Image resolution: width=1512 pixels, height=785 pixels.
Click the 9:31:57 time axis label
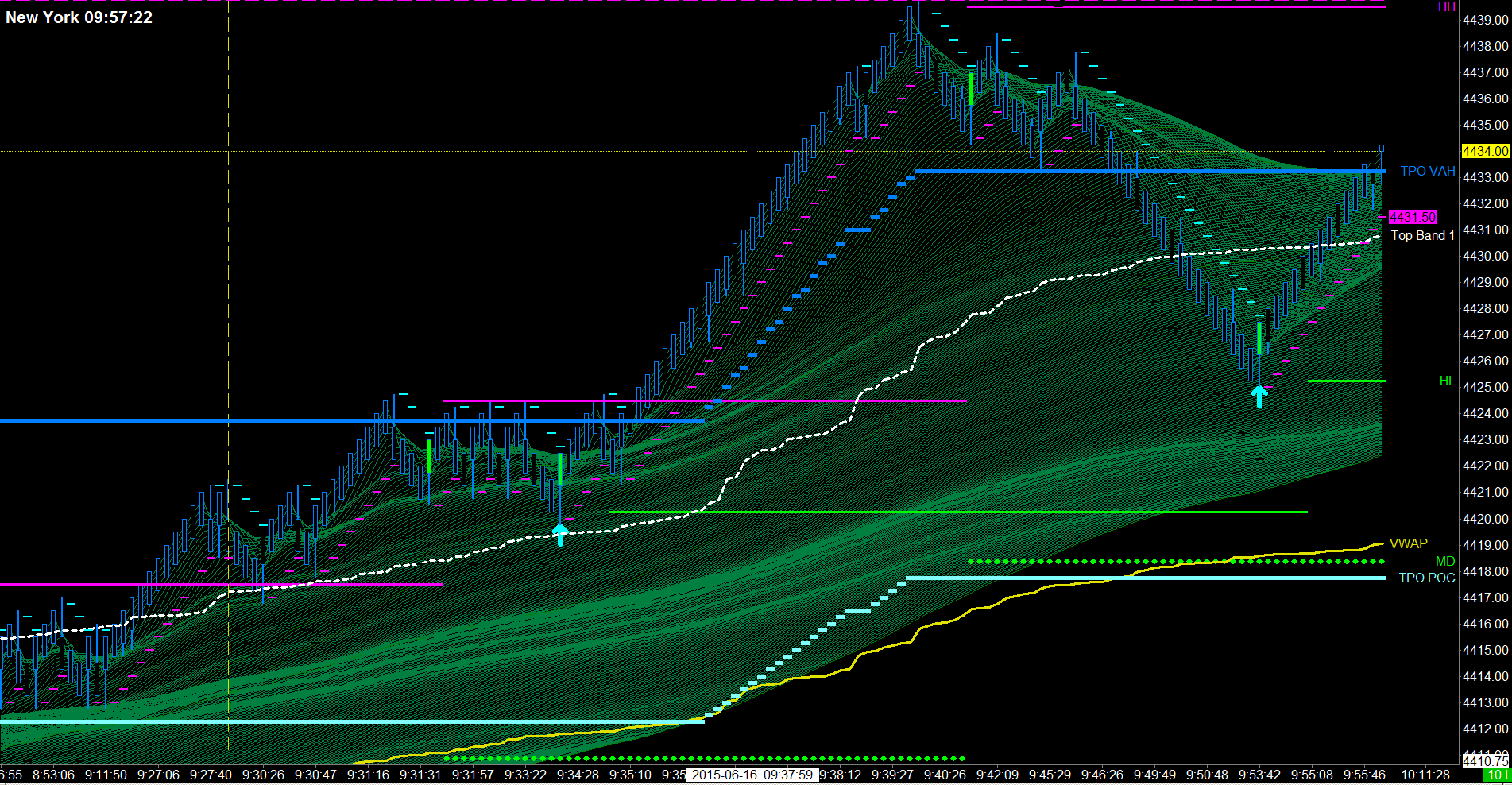(x=473, y=775)
